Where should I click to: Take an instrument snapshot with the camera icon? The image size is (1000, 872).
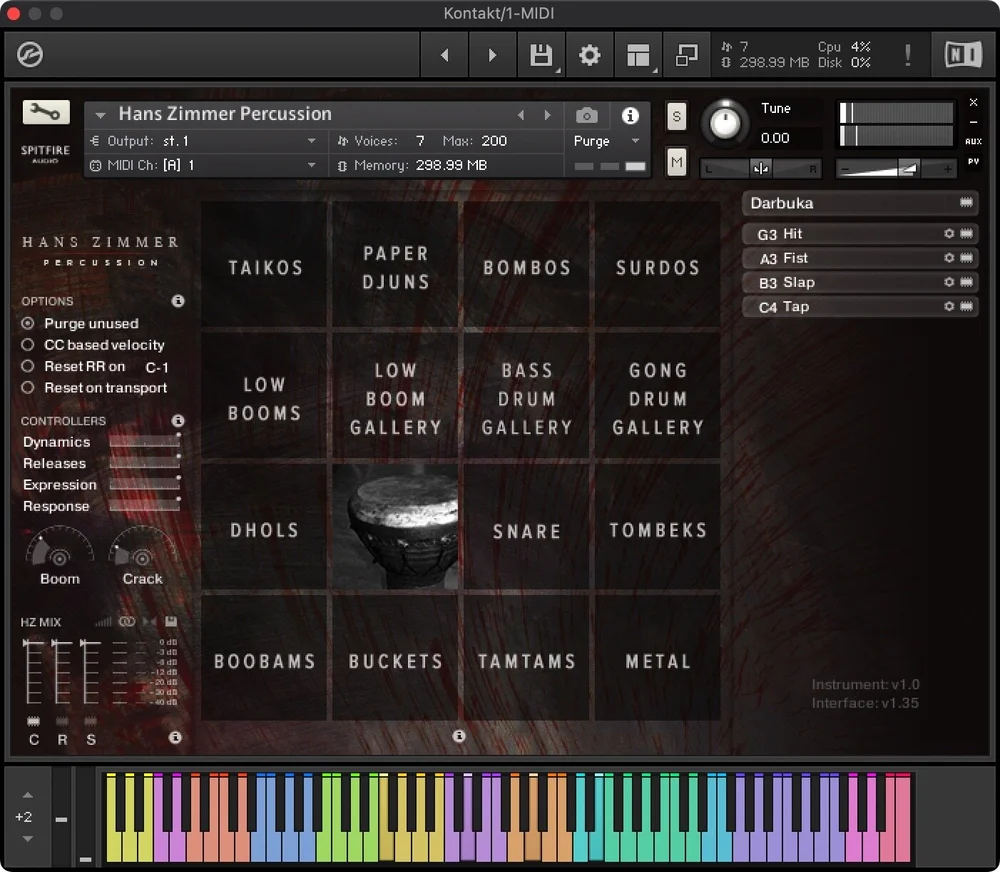[x=586, y=115]
